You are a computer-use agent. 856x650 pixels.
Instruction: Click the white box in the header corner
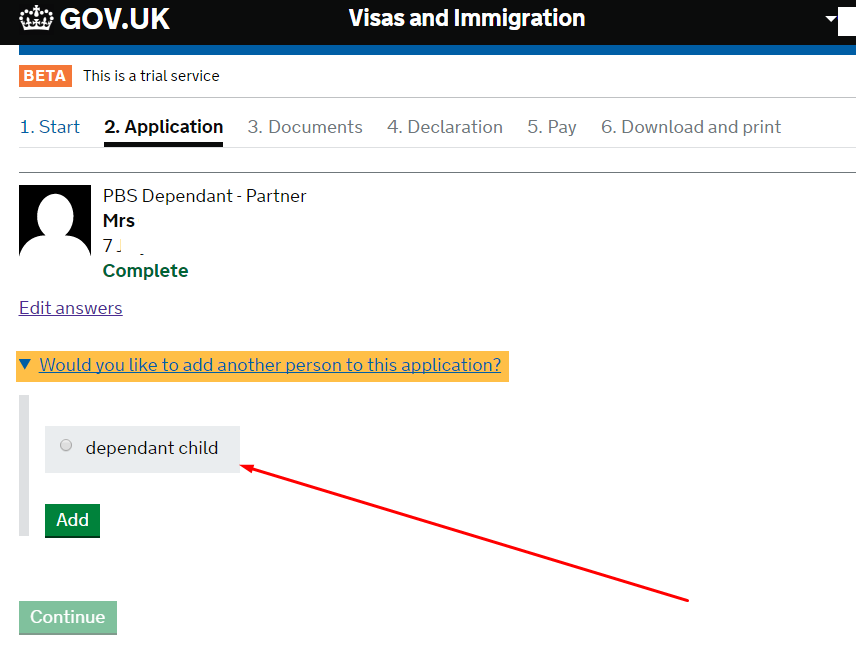click(x=846, y=19)
